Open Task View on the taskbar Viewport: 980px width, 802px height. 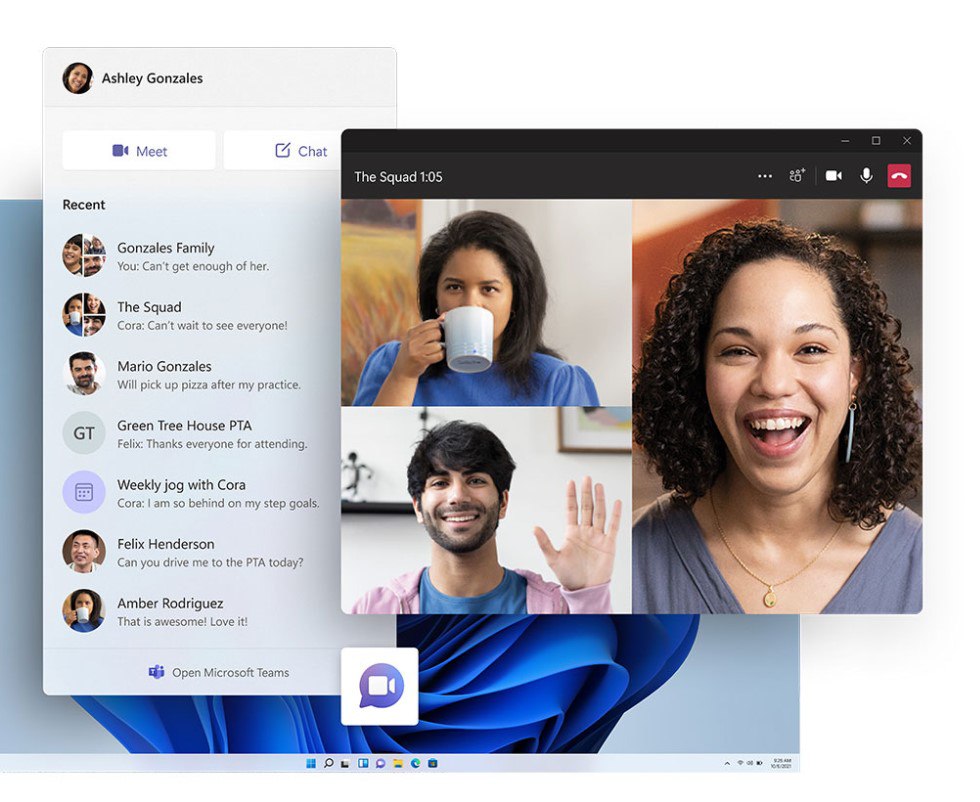[x=345, y=763]
